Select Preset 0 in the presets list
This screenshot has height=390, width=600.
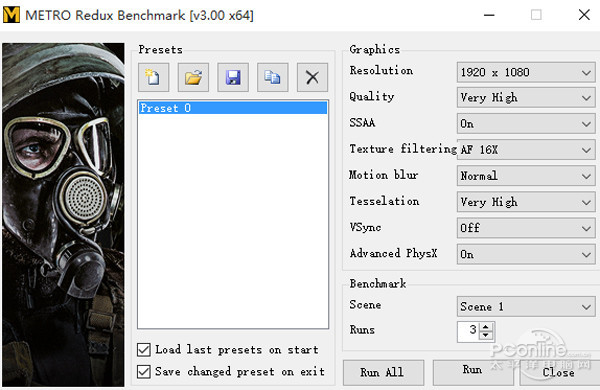[233, 108]
